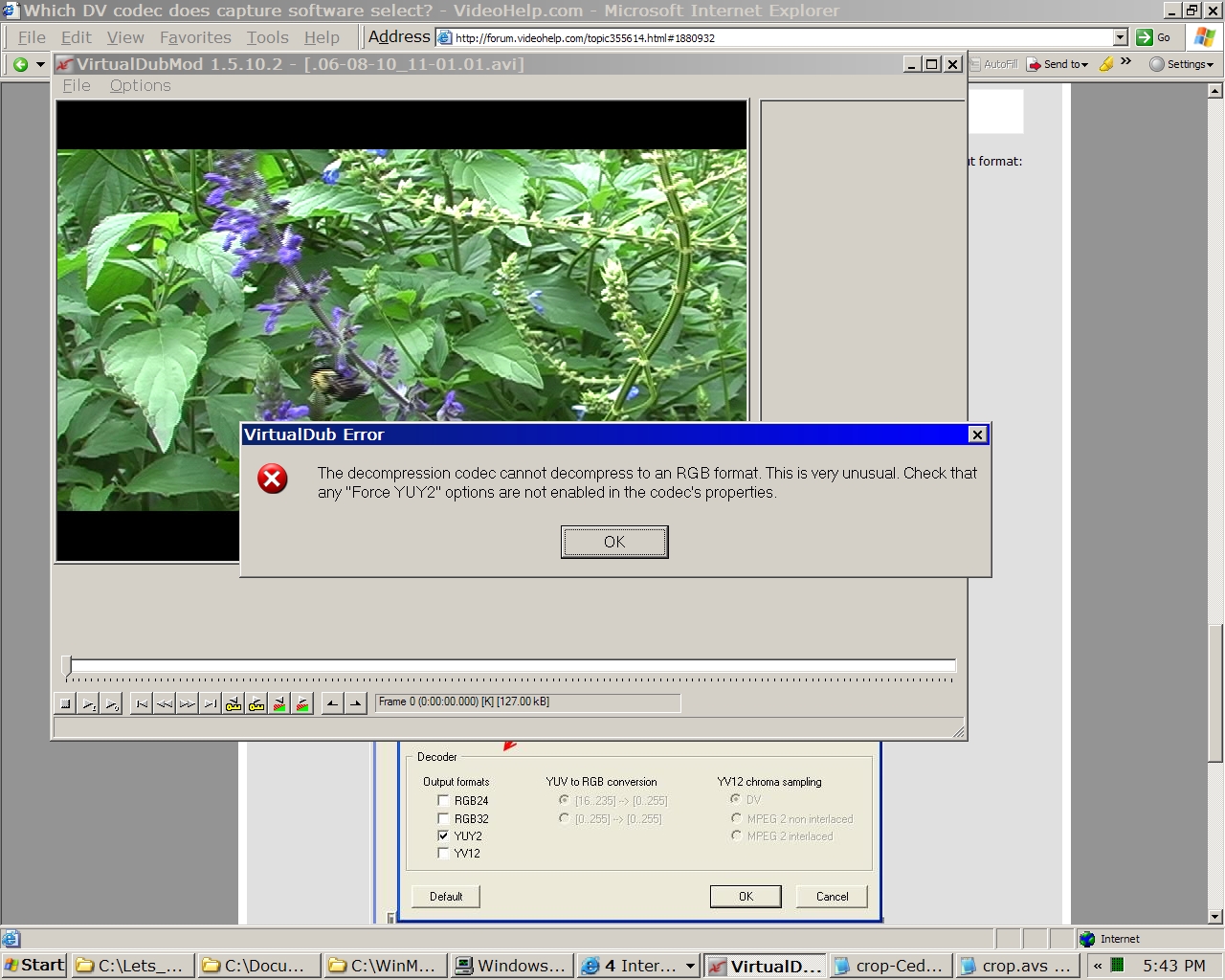
Task: Click the browser address URL field
Action: click(774, 37)
